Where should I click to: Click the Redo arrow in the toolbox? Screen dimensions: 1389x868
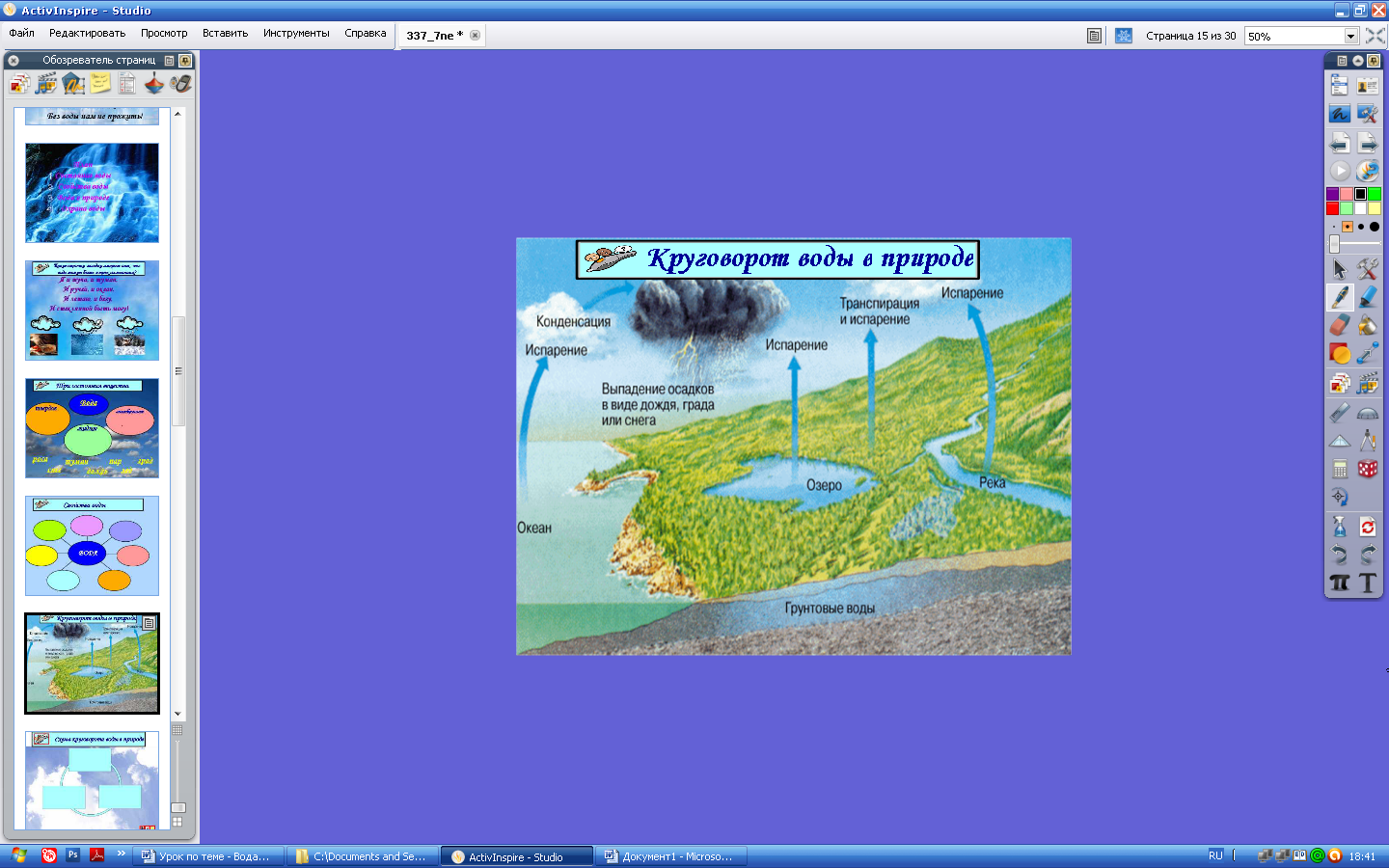click(1368, 555)
